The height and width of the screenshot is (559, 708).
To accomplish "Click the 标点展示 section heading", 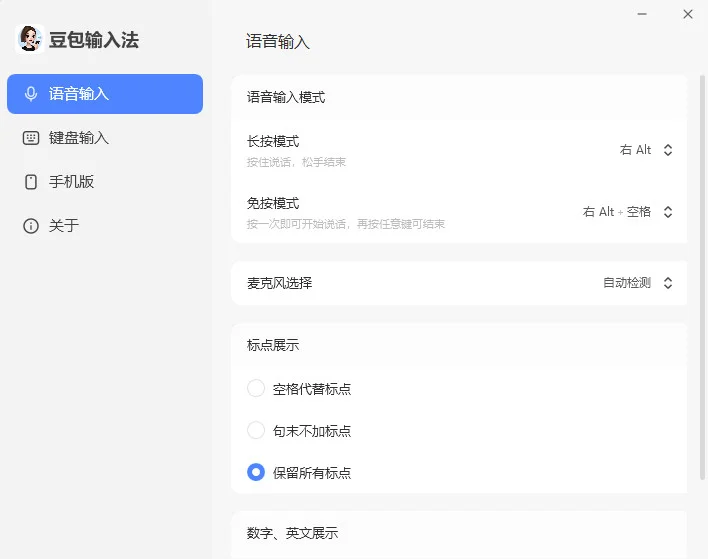I will tap(273, 345).
